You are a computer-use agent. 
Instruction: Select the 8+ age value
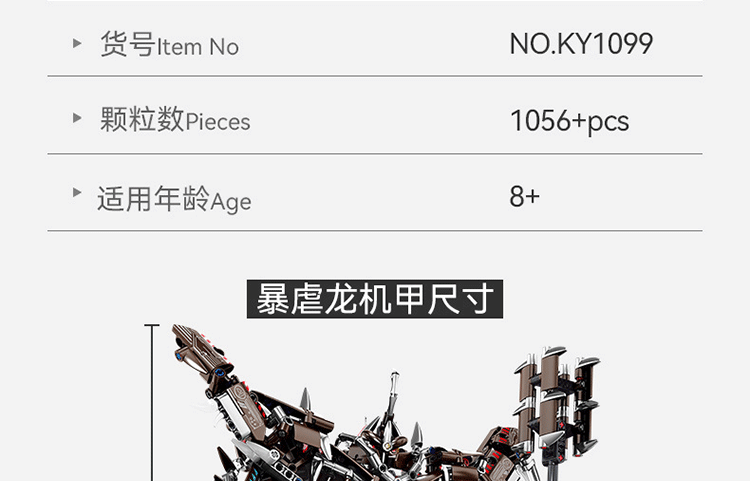(524, 197)
